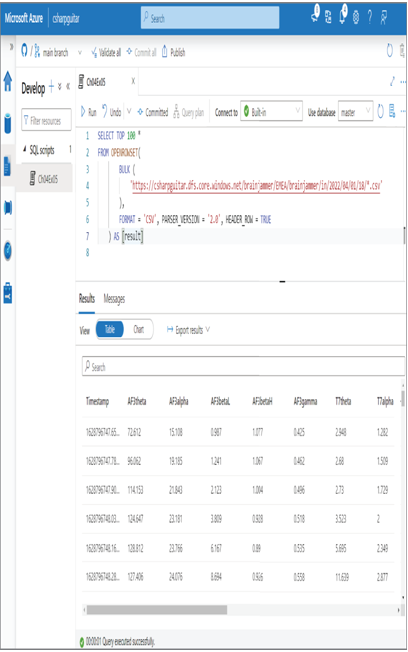Click Commit all
This screenshot has width=408, height=652.
coord(141,52)
